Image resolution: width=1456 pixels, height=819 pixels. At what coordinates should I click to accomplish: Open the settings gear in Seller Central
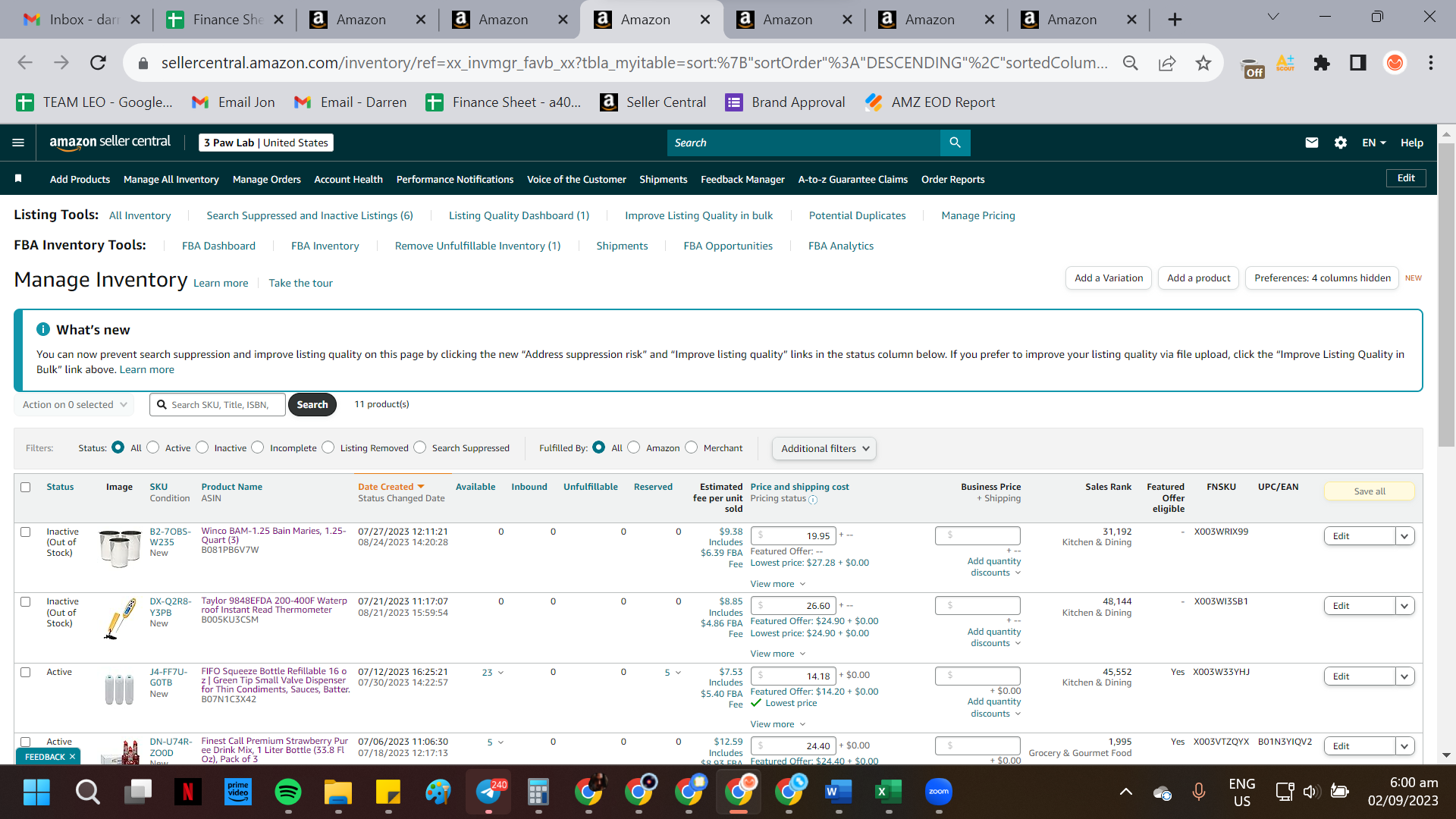(1340, 143)
